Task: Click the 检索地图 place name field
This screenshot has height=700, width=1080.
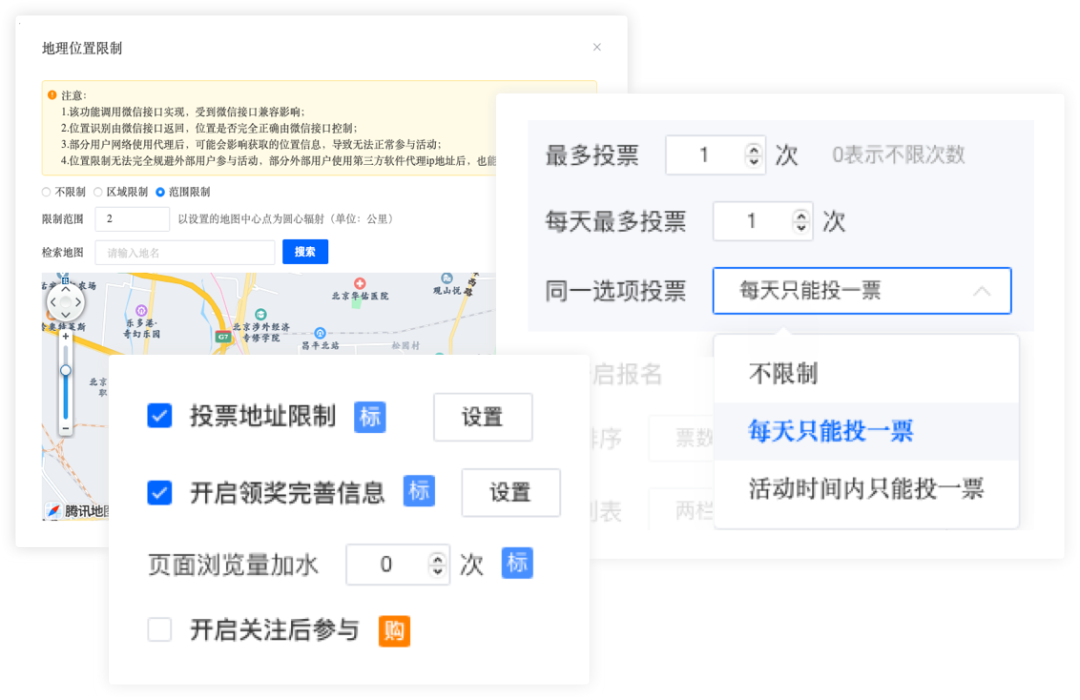Action: tap(185, 253)
